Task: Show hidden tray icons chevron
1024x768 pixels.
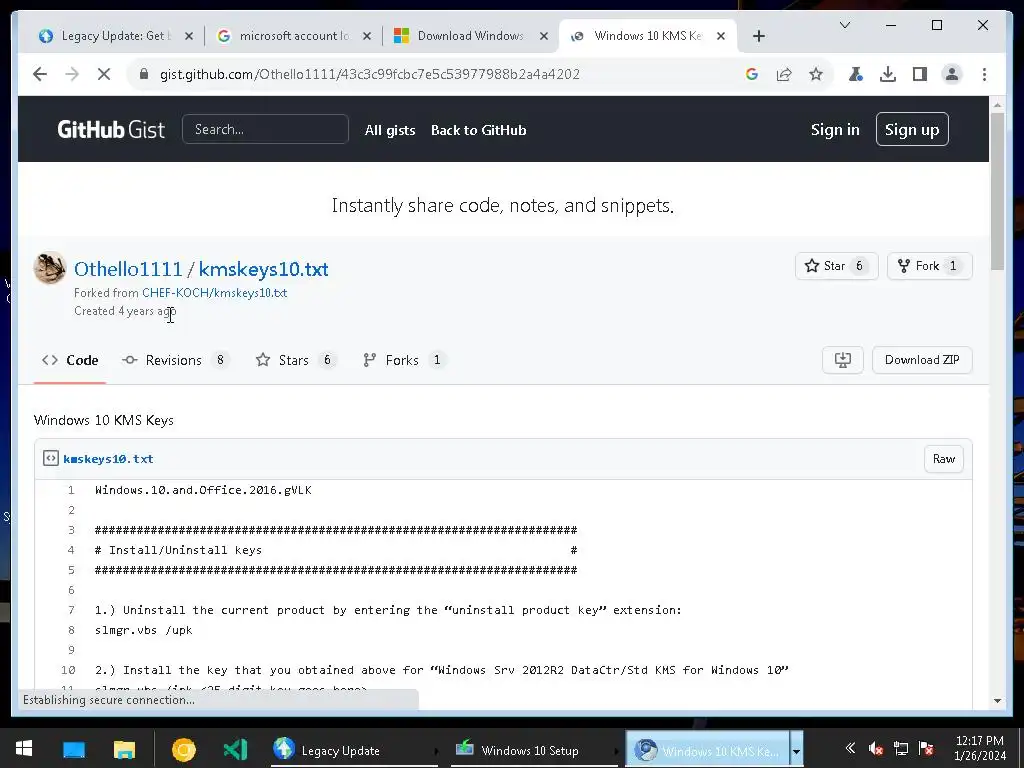Action: tap(850, 748)
